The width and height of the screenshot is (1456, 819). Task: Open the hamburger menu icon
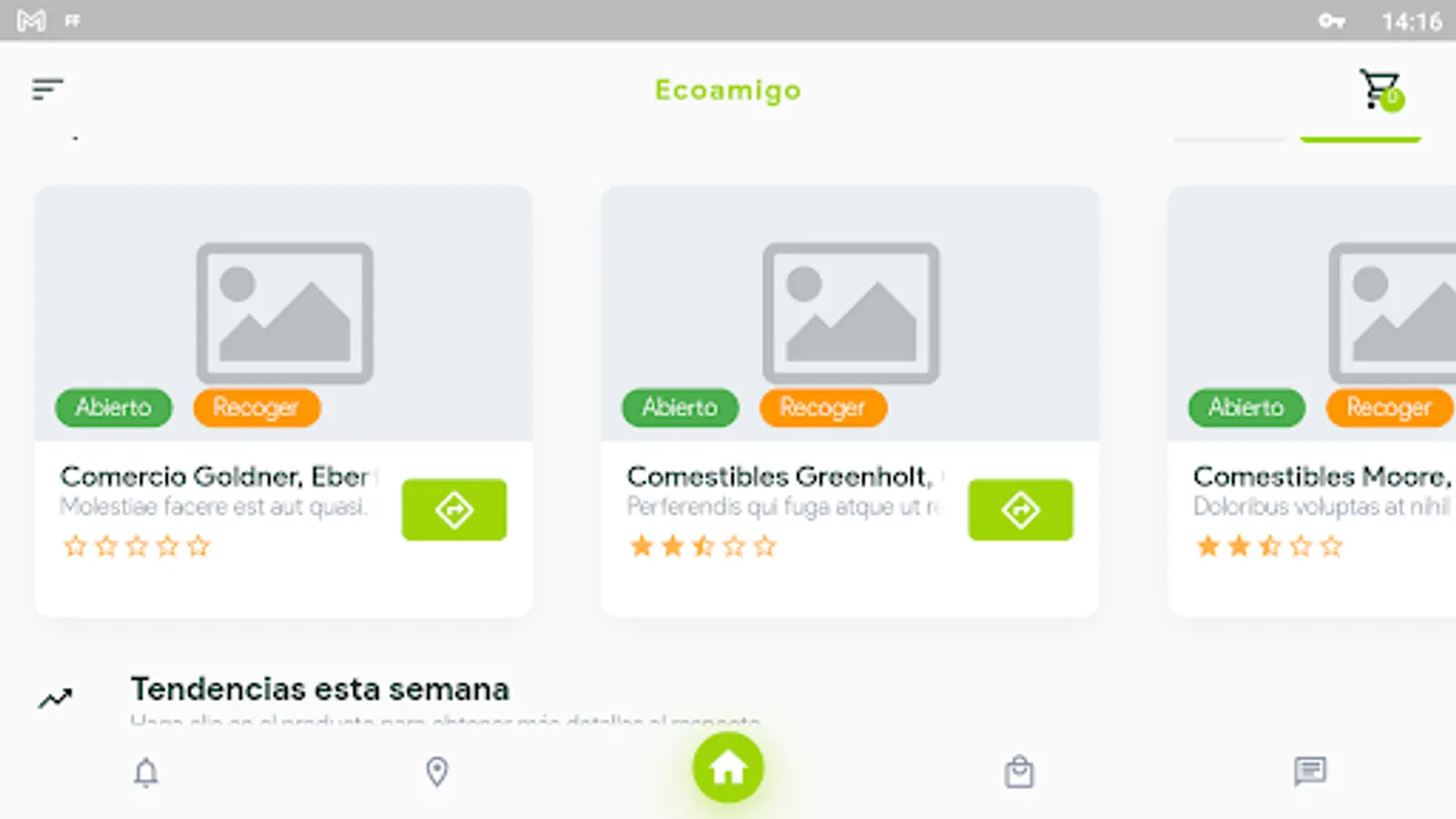pyautogui.click(x=47, y=89)
